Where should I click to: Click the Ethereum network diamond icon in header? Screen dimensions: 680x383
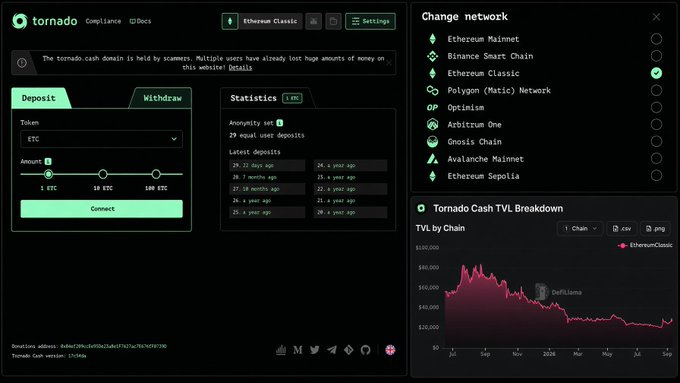point(230,21)
